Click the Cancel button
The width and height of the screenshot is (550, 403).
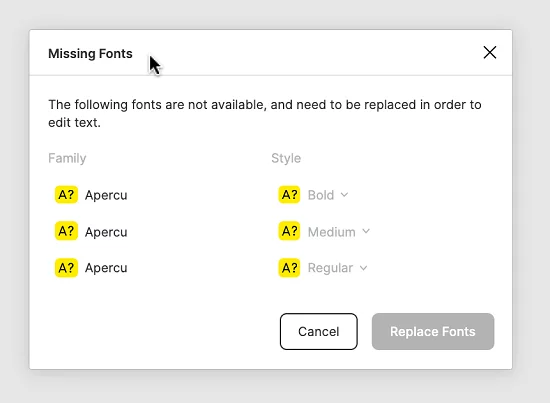[x=318, y=331]
